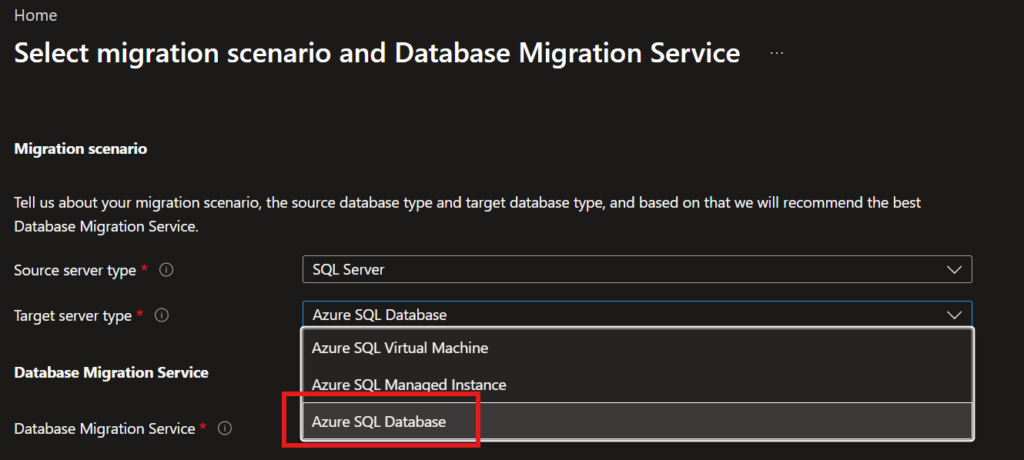Viewport: 1024px width, 460px height.
Task: Click the Home breadcrumb link
Action: click(x=35, y=16)
